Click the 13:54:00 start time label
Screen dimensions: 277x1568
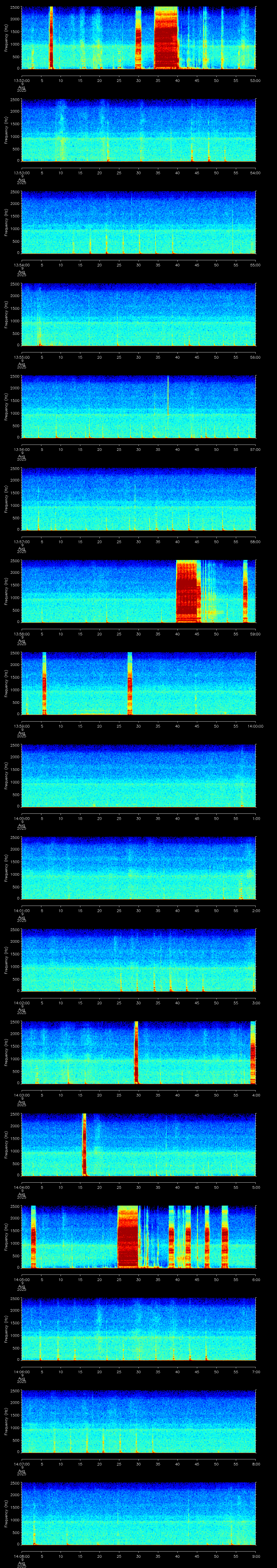pos(21,265)
